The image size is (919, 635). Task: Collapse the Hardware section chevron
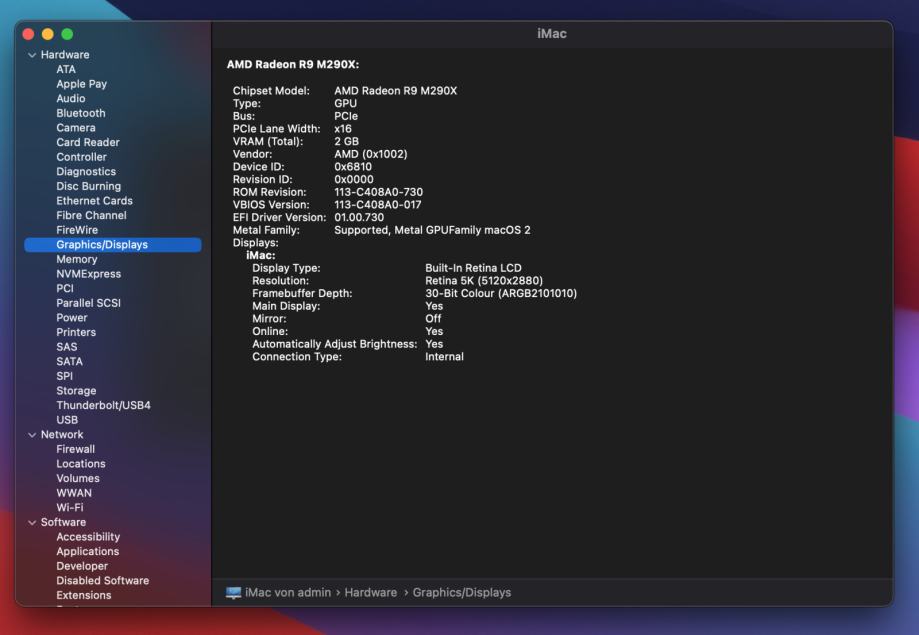click(x=32, y=55)
